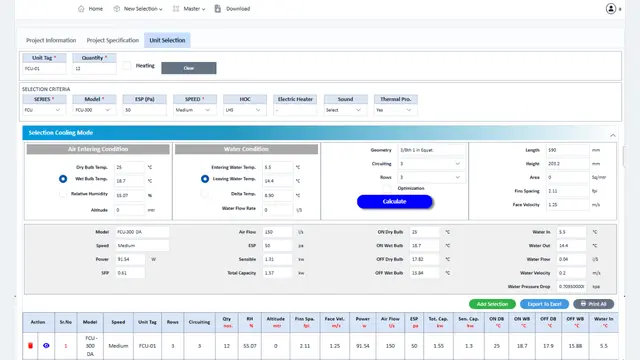Open the Model dropdown showing FCU-300
The width and height of the screenshot is (640, 360).
(x=94, y=110)
